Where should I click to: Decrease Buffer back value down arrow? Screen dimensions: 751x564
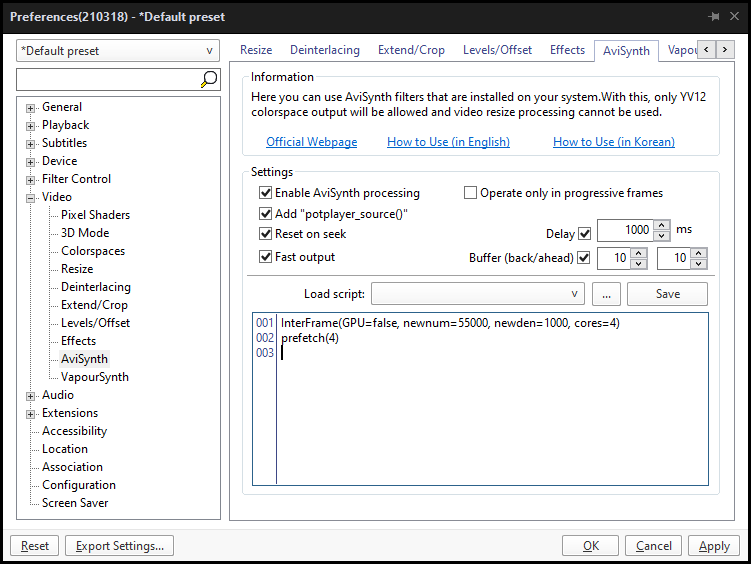638,263
